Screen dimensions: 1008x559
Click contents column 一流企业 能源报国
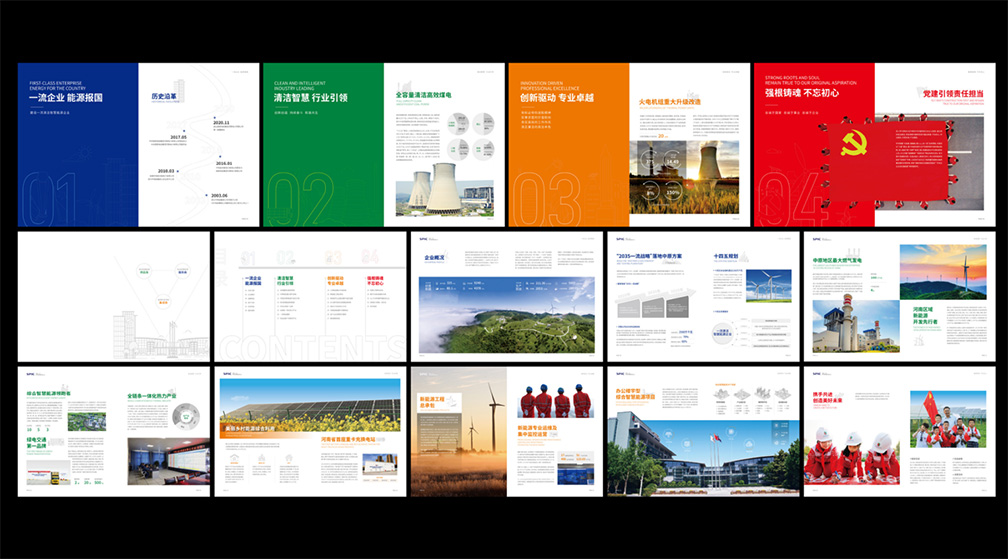[253, 281]
